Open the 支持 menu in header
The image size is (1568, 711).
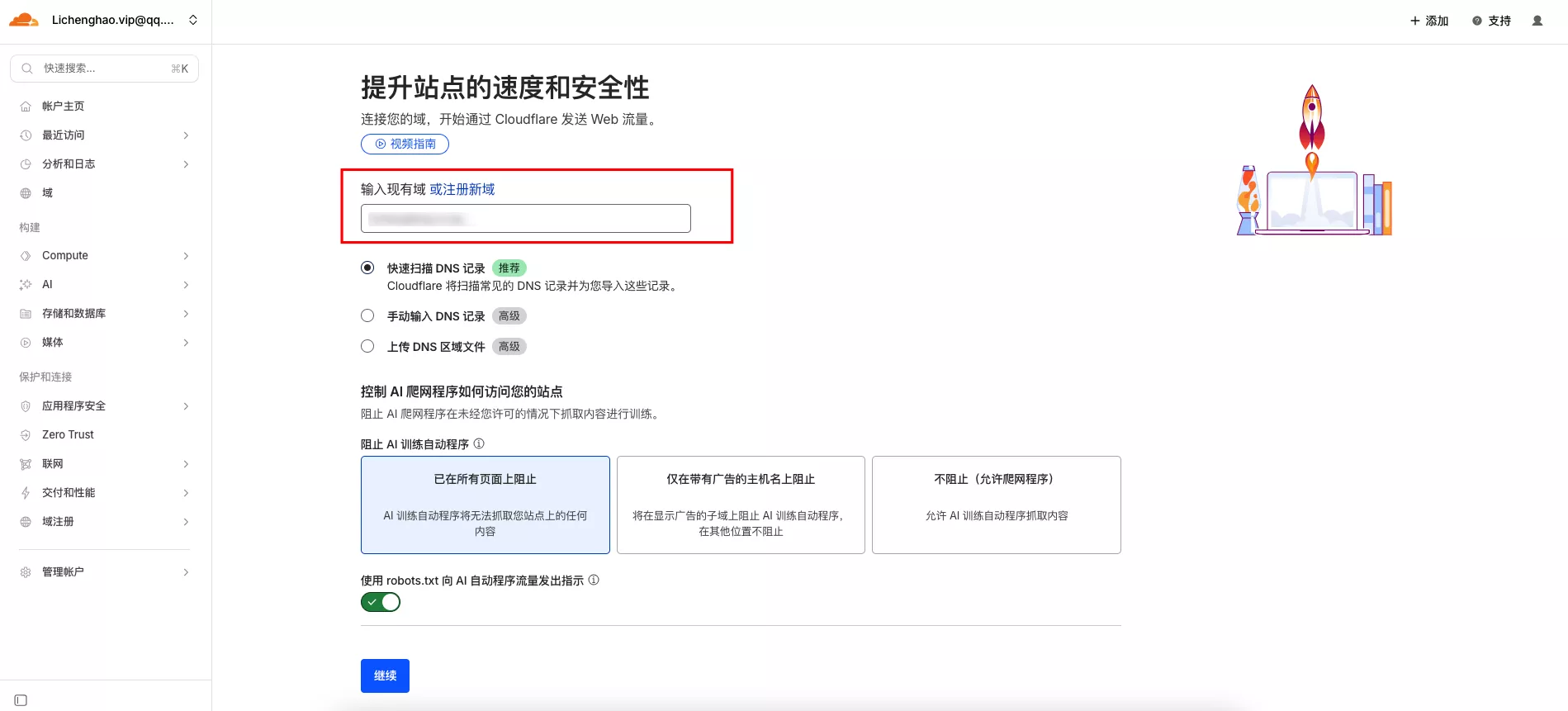(x=1491, y=21)
